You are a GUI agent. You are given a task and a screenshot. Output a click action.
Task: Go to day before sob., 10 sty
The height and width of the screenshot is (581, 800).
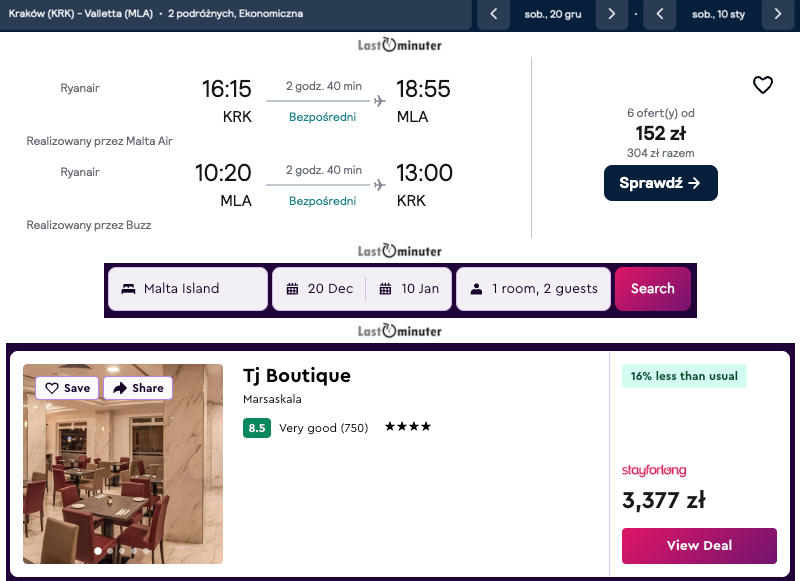tap(660, 14)
